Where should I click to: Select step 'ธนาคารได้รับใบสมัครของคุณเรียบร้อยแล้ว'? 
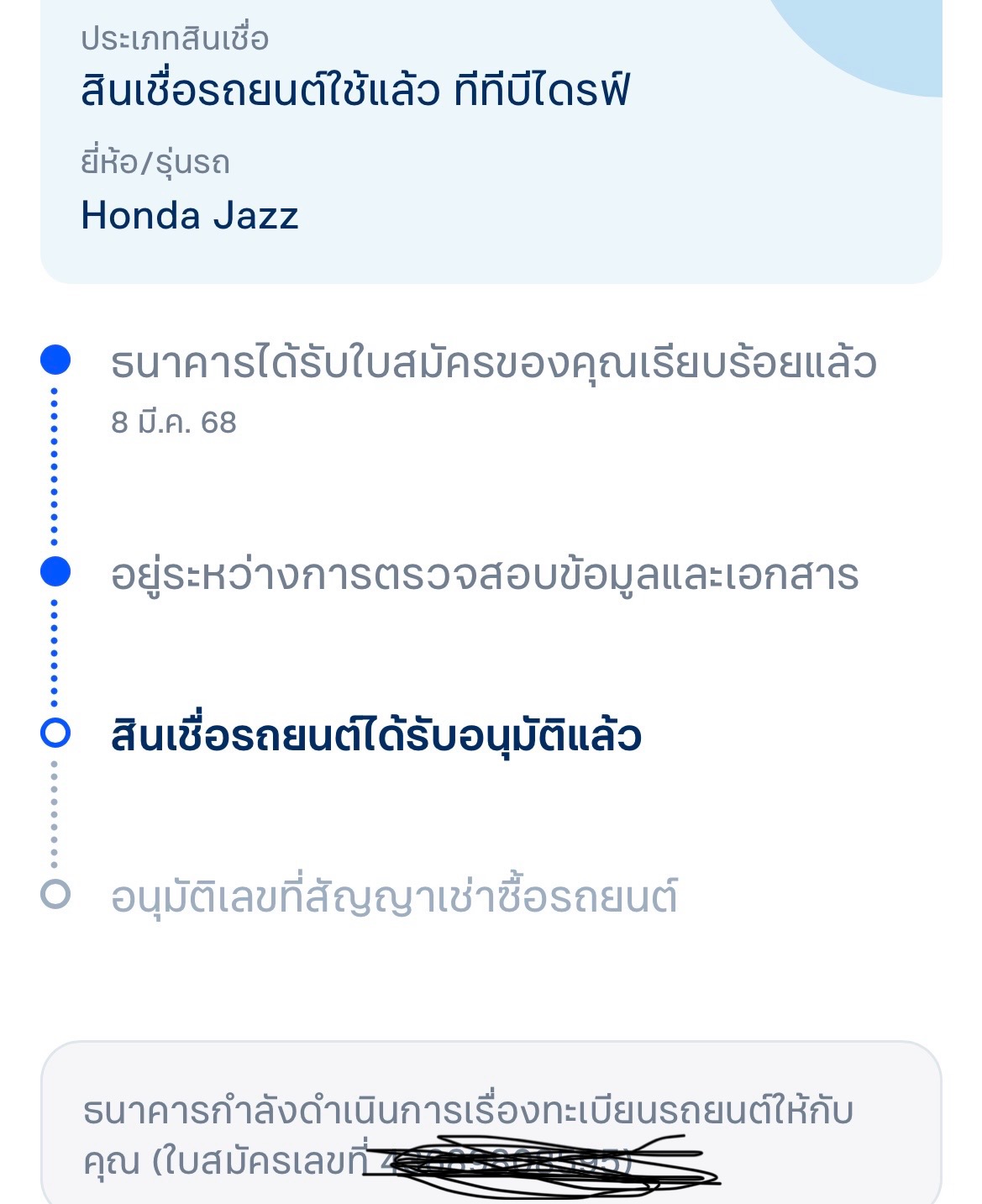pos(493,363)
